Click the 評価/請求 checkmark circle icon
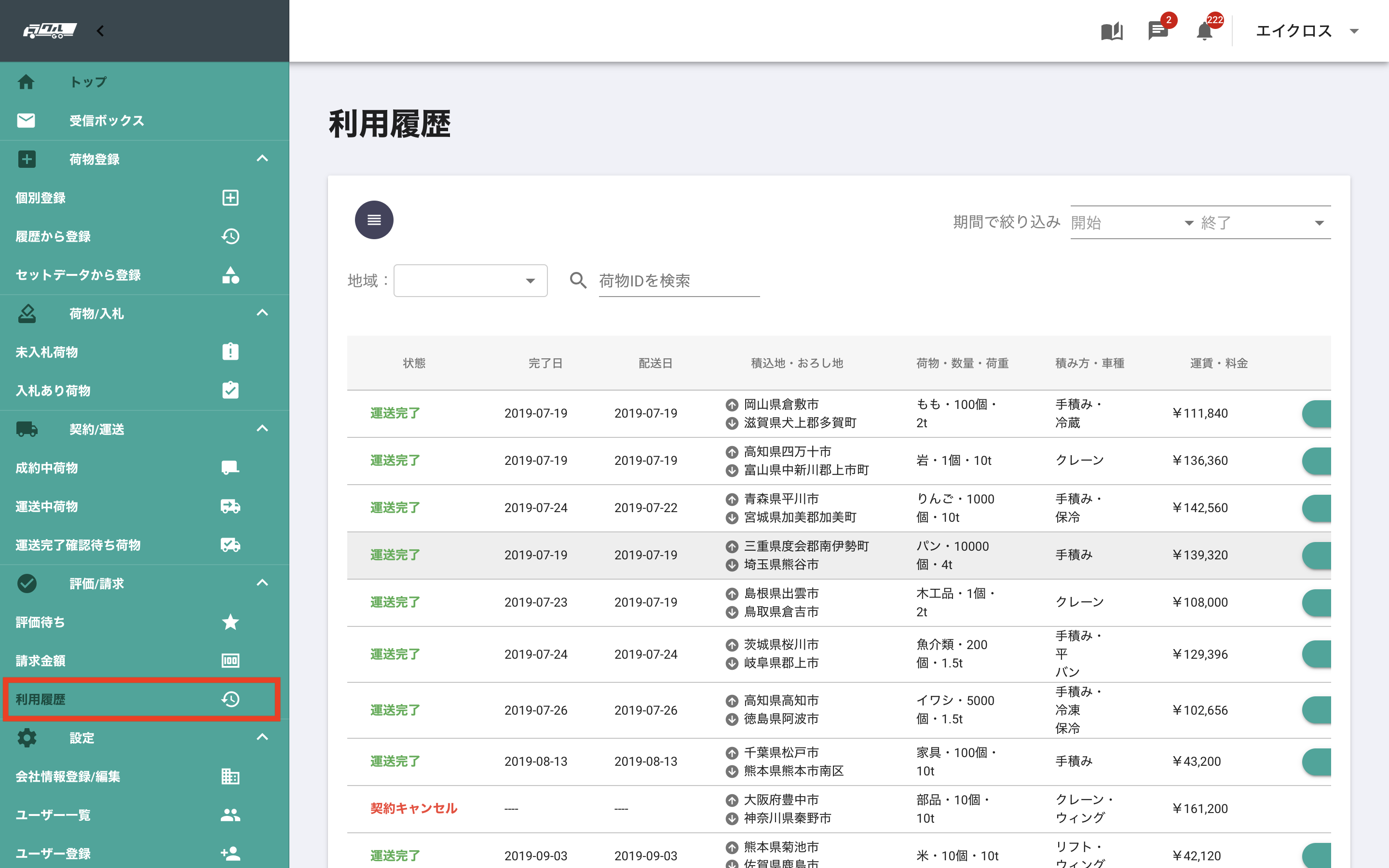The width and height of the screenshot is (1389, 868). 27,583
